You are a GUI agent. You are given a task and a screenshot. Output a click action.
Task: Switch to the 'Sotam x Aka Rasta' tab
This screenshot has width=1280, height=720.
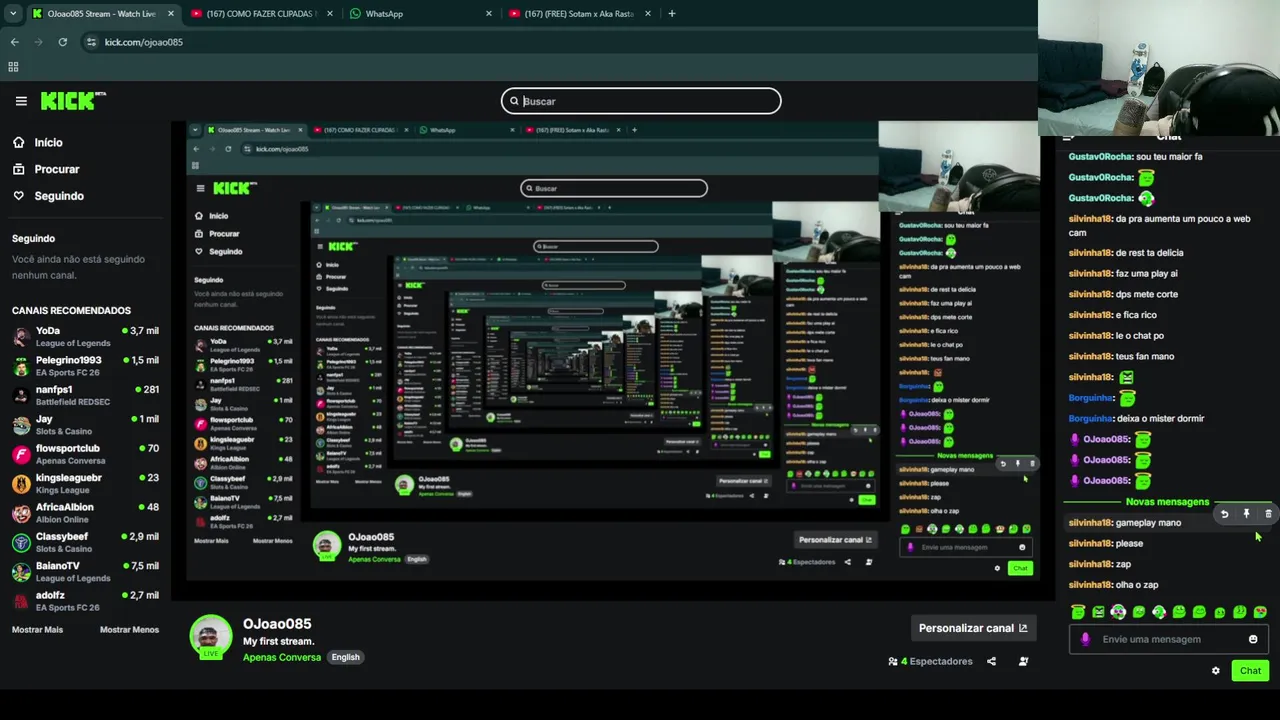point(580,14)
